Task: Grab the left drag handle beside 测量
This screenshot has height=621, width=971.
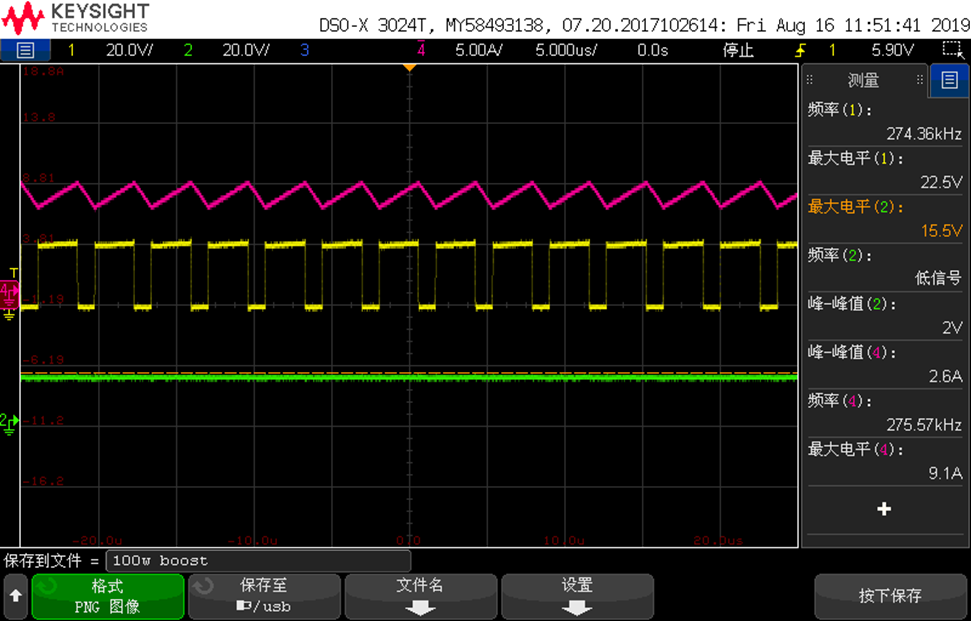Action: click(x=809, y=80)
